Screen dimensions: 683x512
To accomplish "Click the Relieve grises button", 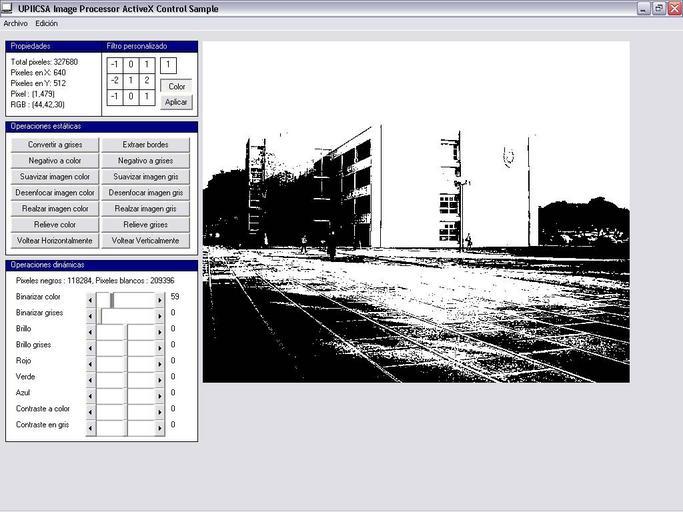I will 144,225.
